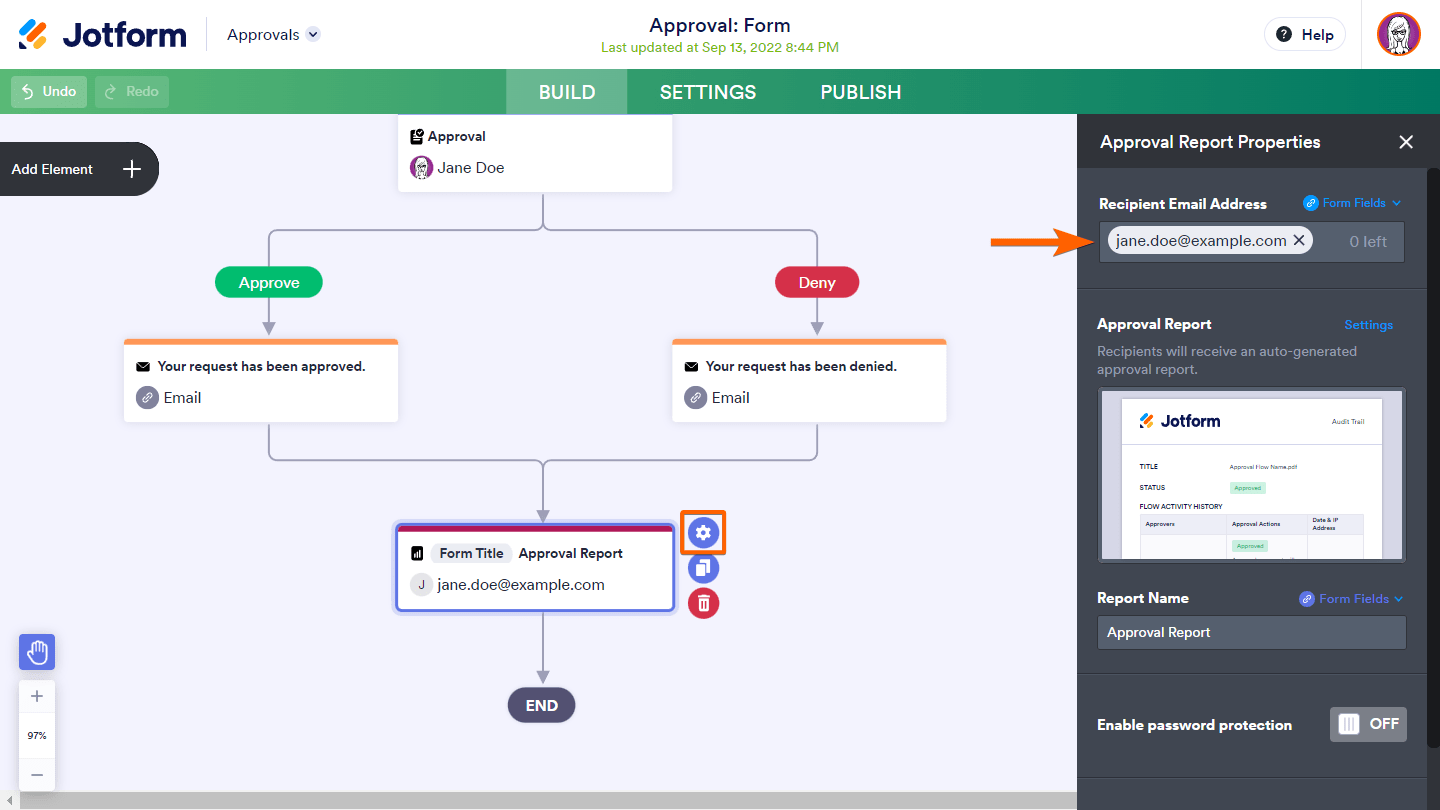Viewport: 1440px width, 810px height.
Task: Toggle Enable password protection switch
Action: click(1367, 724)
